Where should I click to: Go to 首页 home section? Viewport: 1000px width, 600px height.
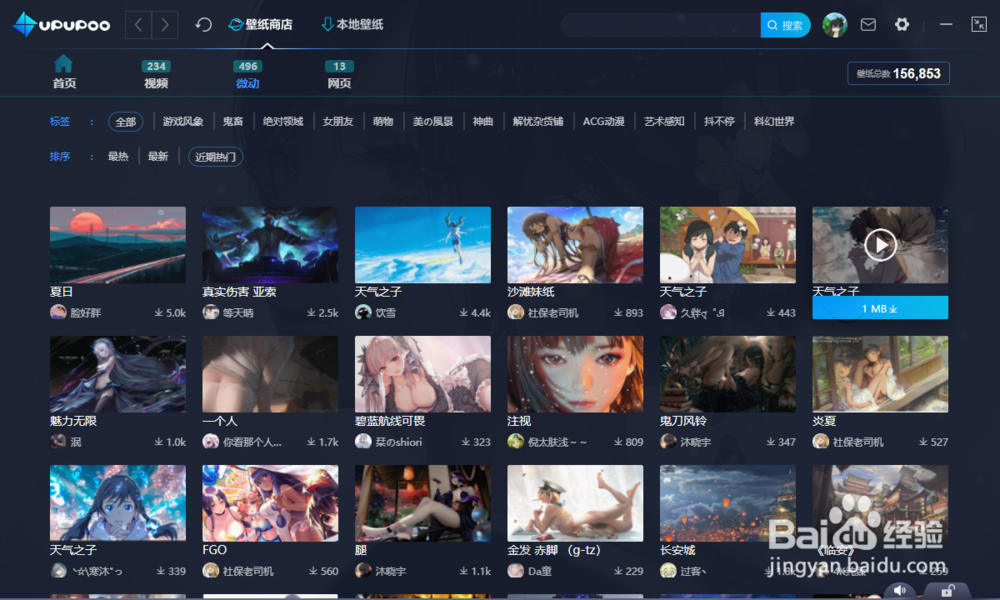tap(64, 72)
